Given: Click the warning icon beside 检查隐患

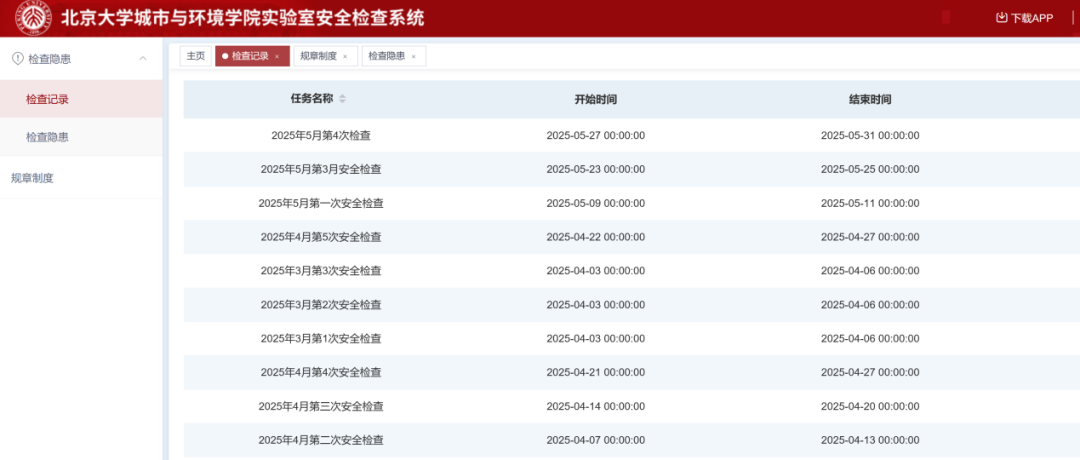Looking at the screenshot, I should click(17, 59).
